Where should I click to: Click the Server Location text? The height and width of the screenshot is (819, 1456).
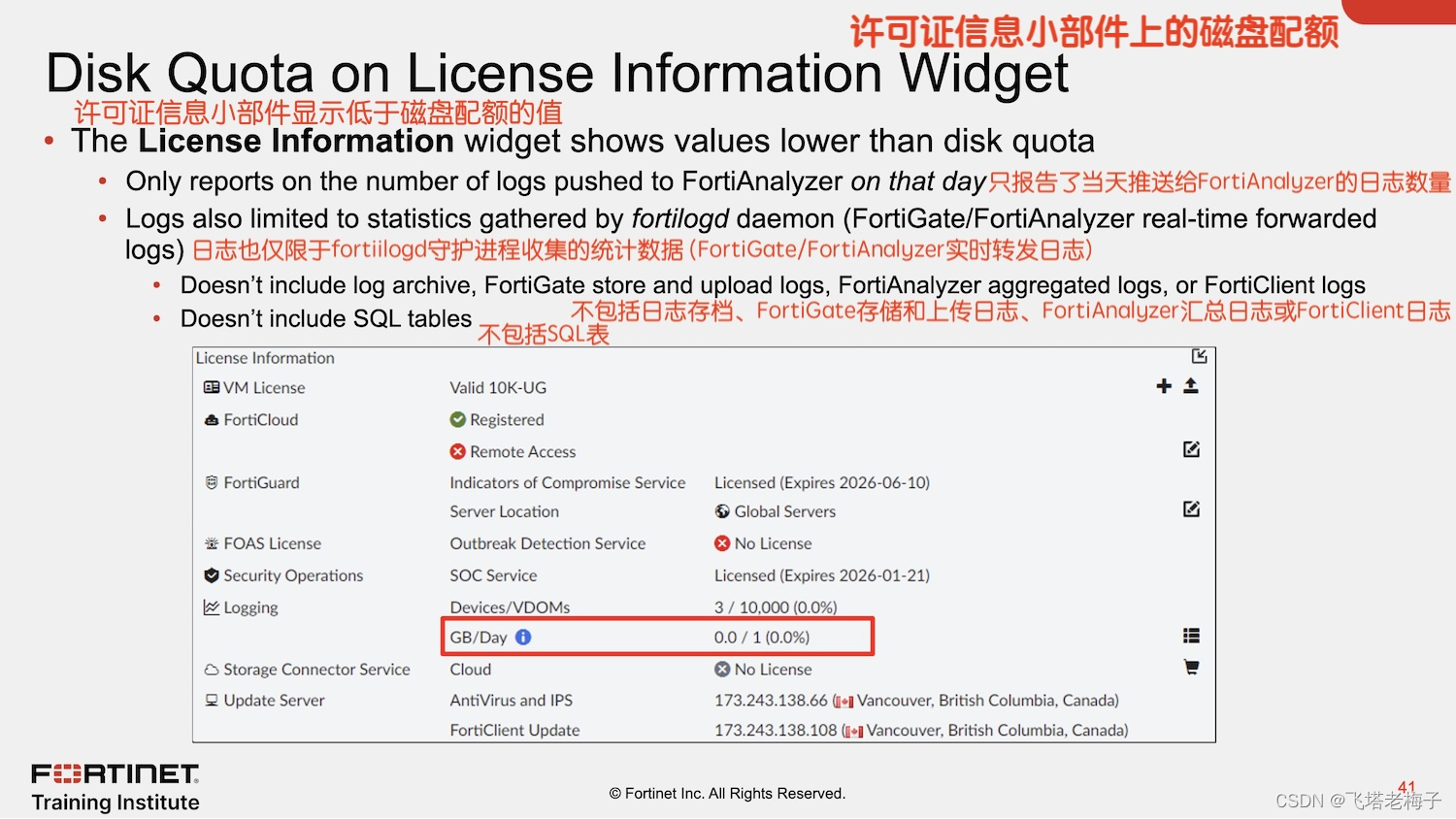click(x=505, y=511)
